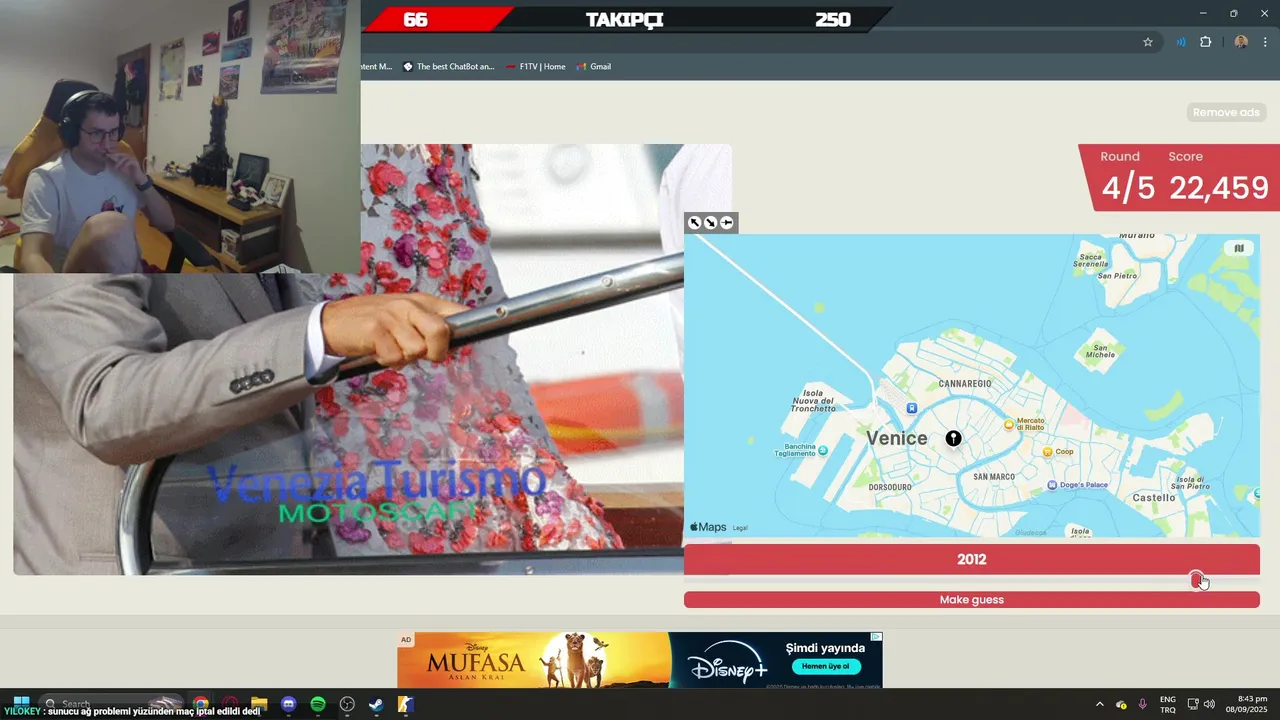Click the Mufasa Disney+ ad banner
The image size is (1280, 720).
(x=640, y=660)
